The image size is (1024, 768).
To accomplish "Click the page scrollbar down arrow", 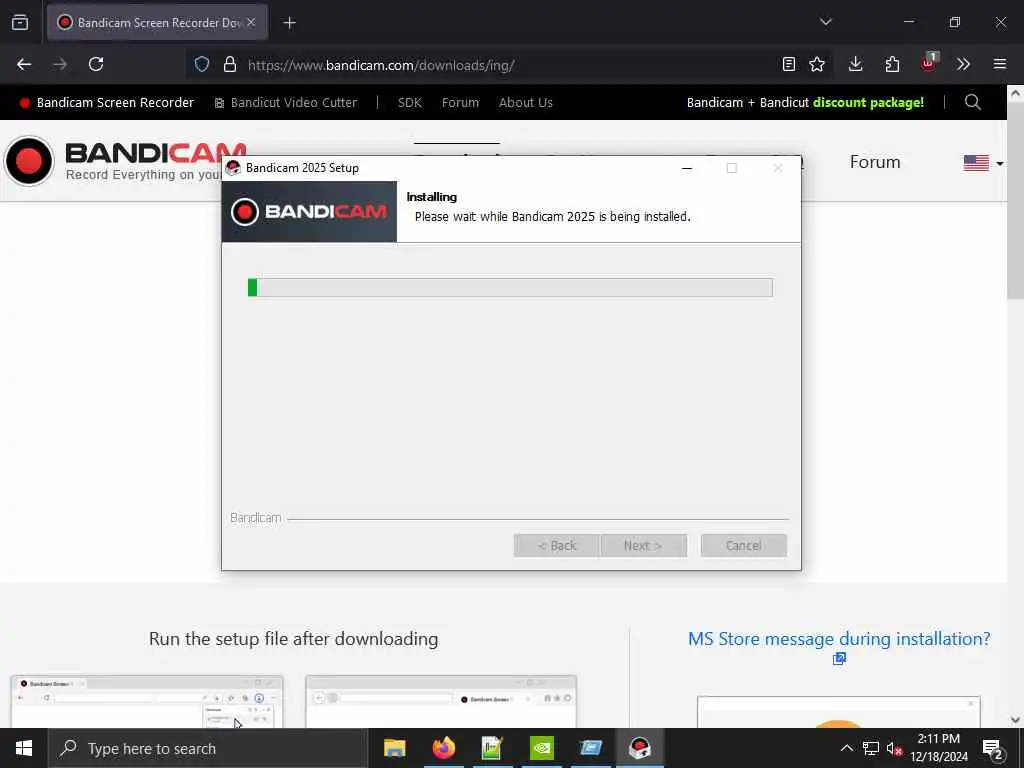I will (x=1016, y=720).
